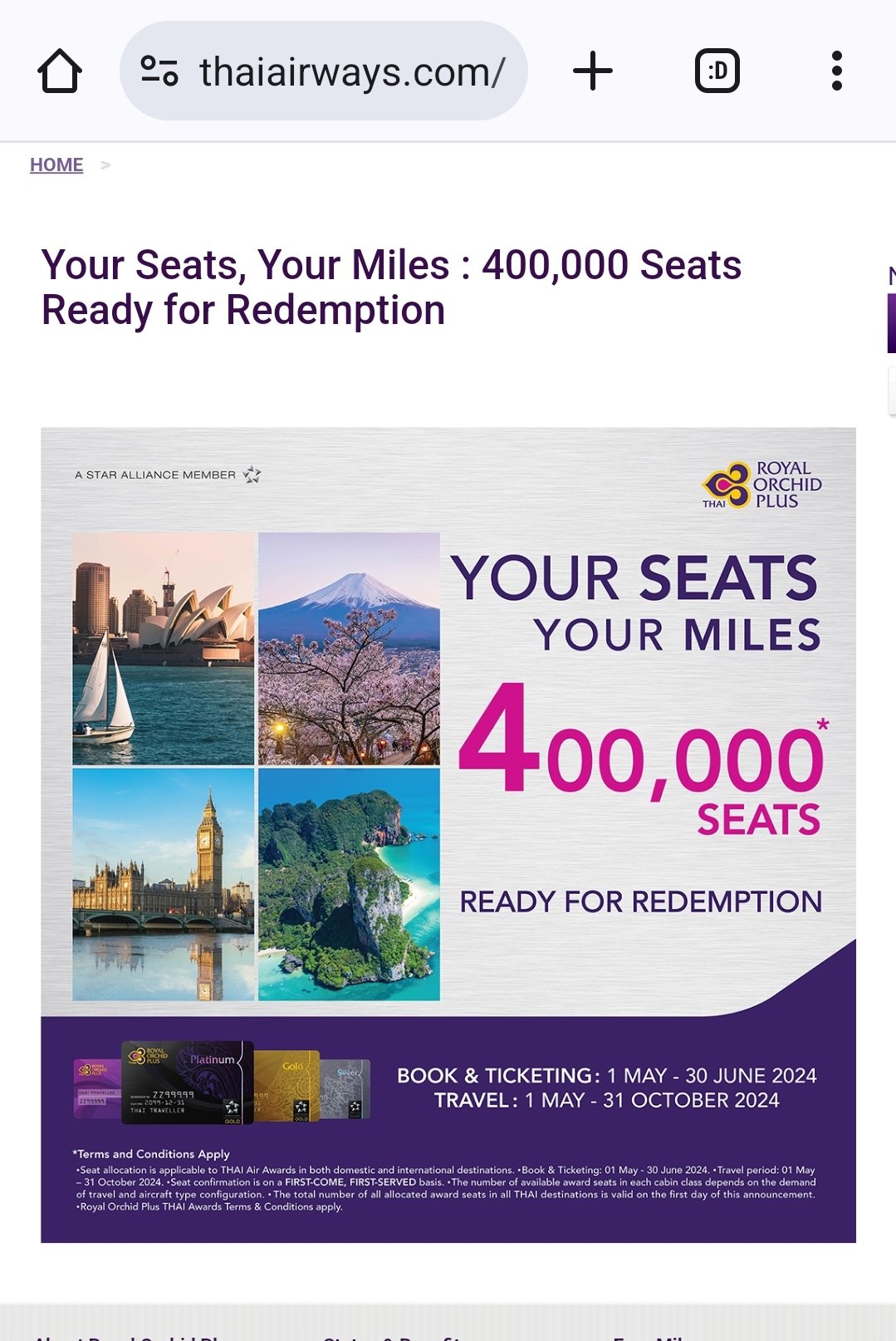
Task: Open the tab switcher button
Action: coord(717,71)
